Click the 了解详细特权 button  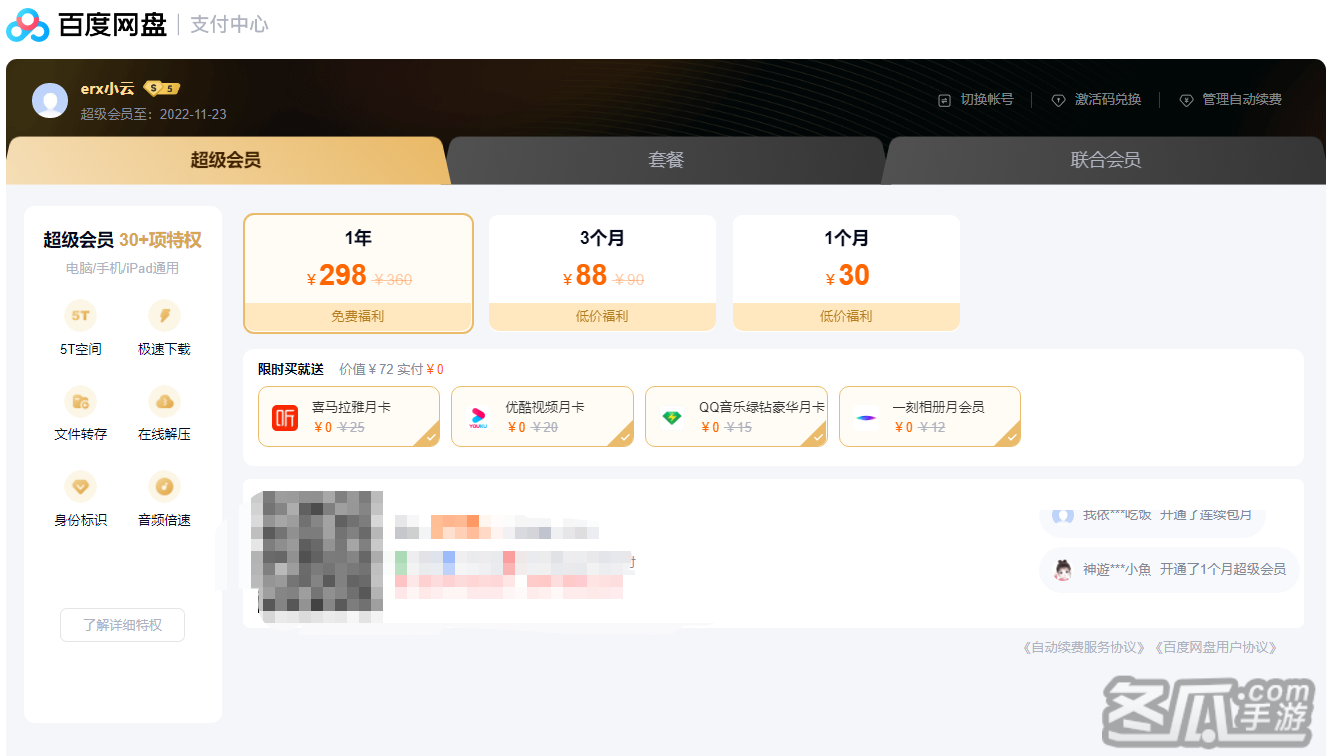(122, 625)
